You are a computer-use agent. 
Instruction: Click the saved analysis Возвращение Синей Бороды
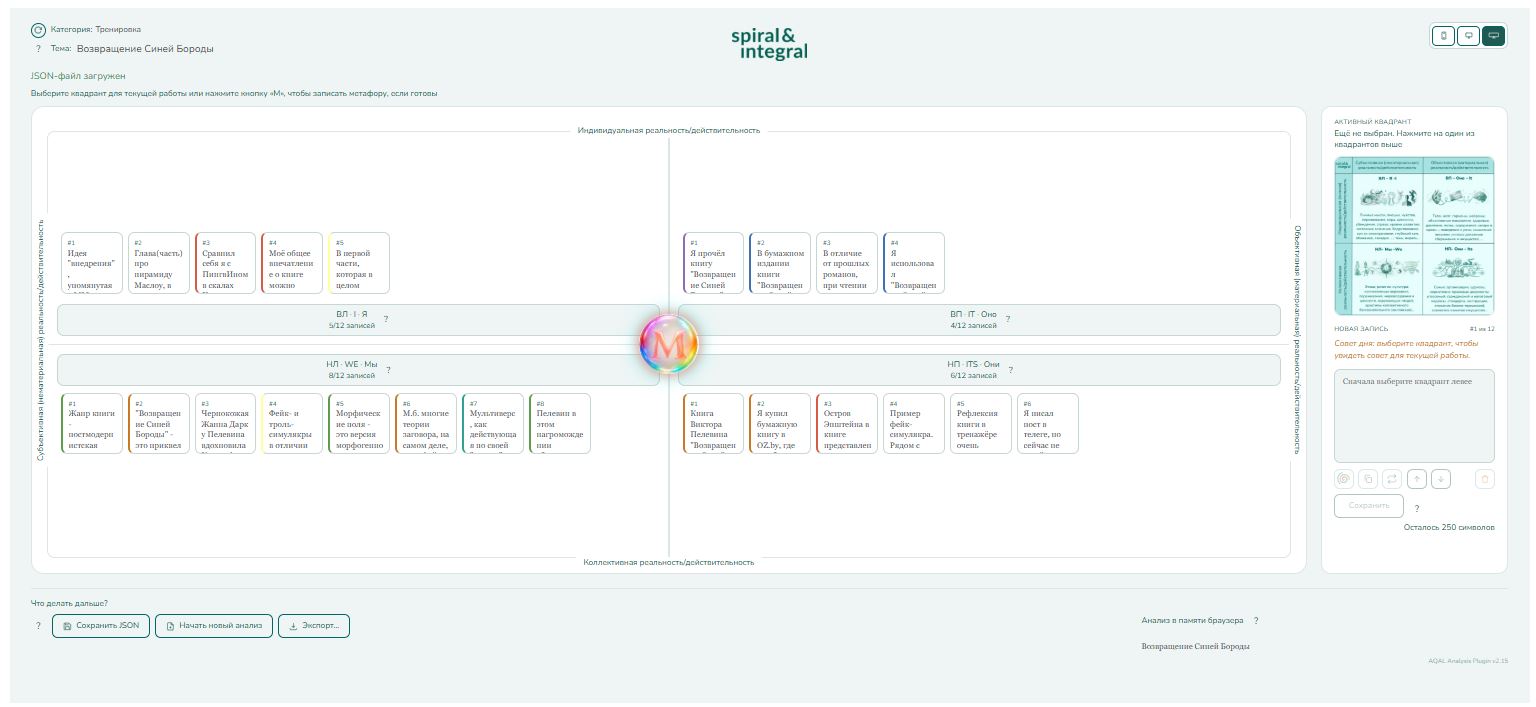1195,647
